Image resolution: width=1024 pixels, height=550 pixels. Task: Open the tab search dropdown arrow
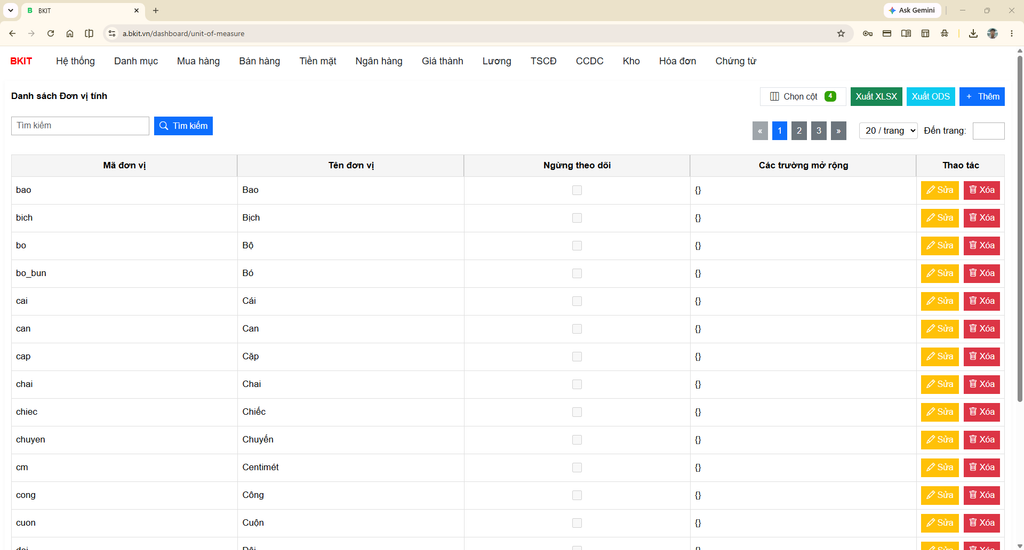pos(10,10)
